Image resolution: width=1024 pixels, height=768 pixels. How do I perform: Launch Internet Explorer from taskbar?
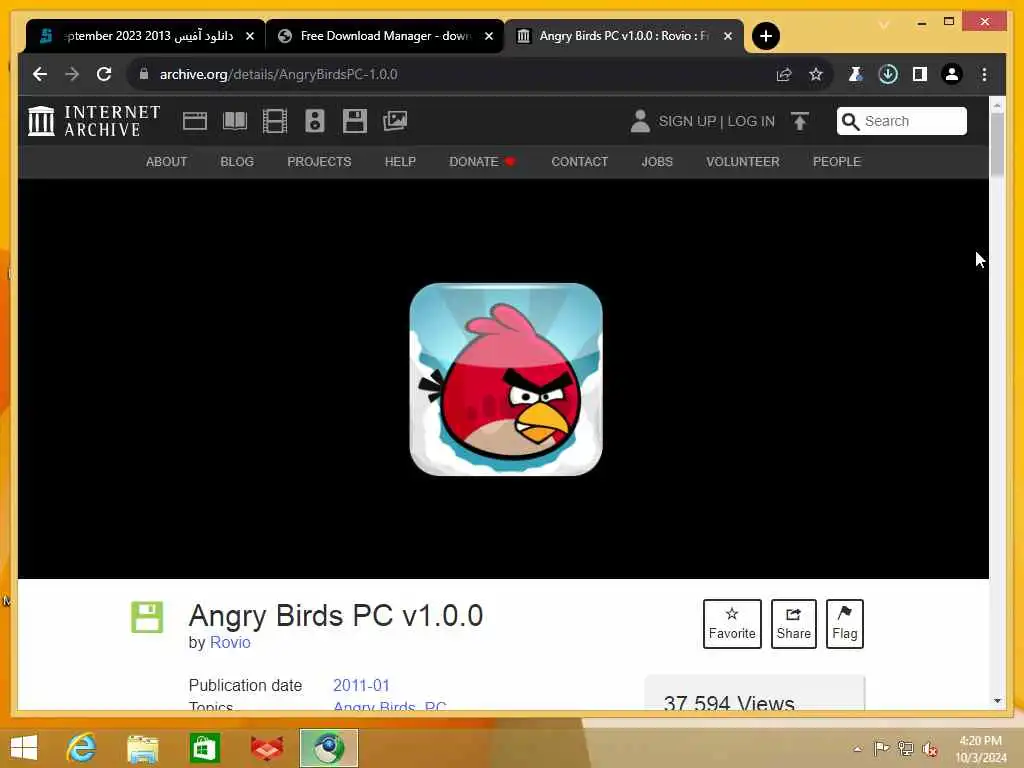point(81,748)
